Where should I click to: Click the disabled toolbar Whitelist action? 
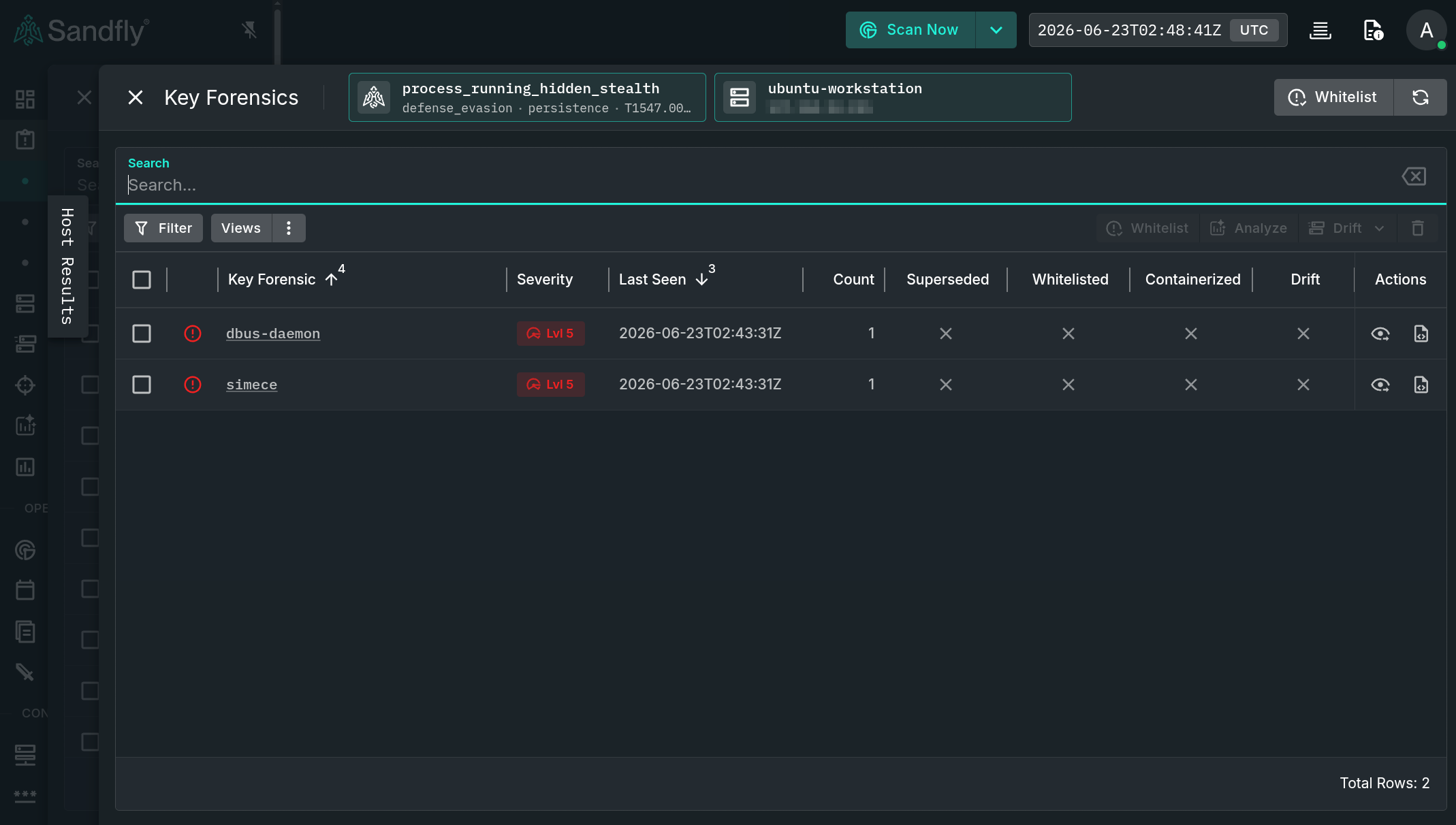tap(1148, 228)
